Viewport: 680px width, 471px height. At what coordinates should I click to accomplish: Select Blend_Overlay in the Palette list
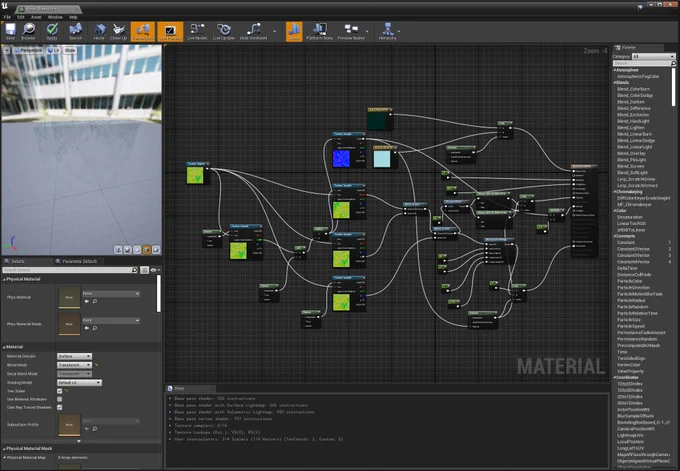click(x=631, y=153)
